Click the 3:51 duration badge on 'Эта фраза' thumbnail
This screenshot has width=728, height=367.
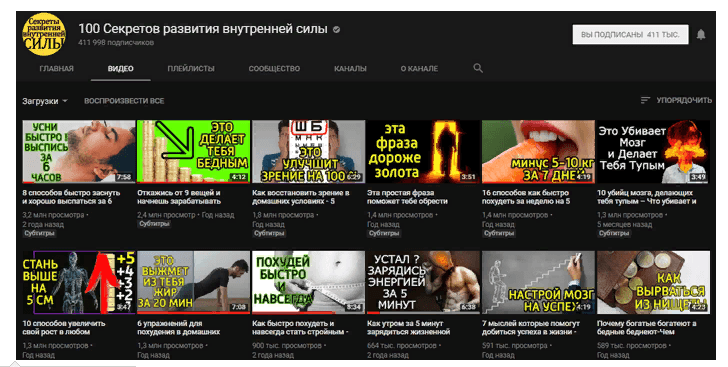coord(468,177)
